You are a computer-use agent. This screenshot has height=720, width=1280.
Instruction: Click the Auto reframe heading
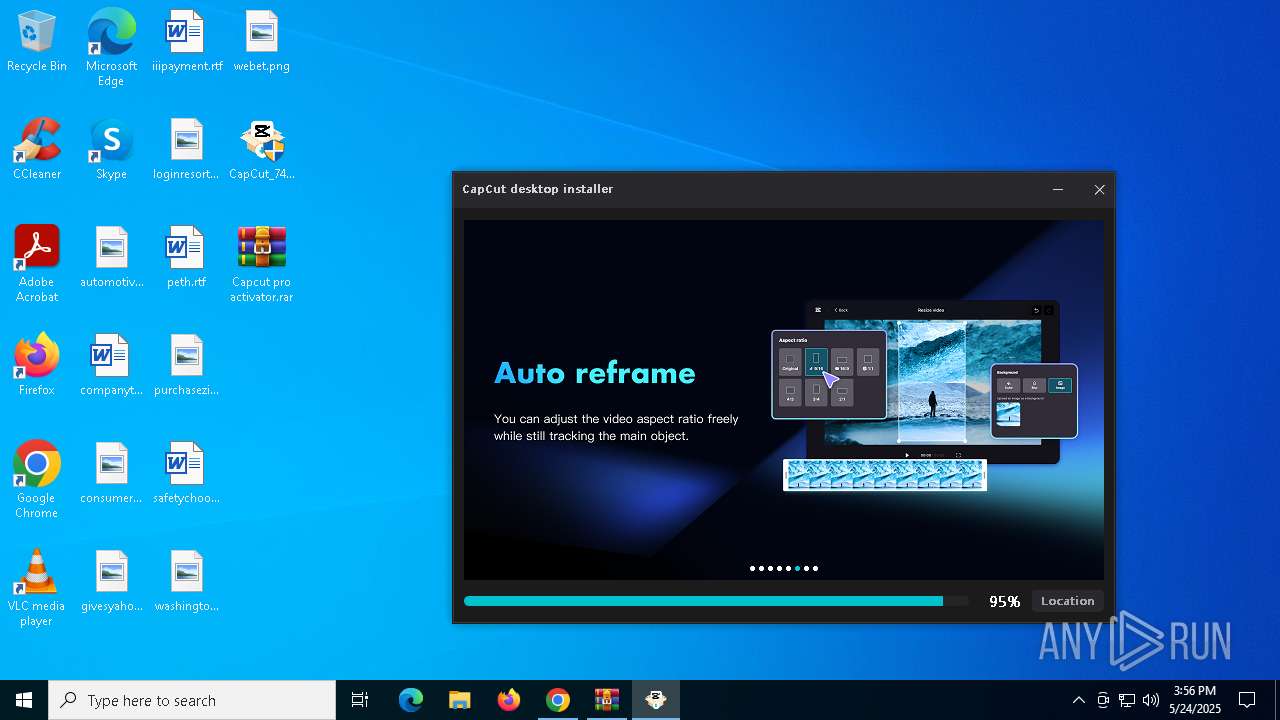pyautogui.click(x=595, y=373)
